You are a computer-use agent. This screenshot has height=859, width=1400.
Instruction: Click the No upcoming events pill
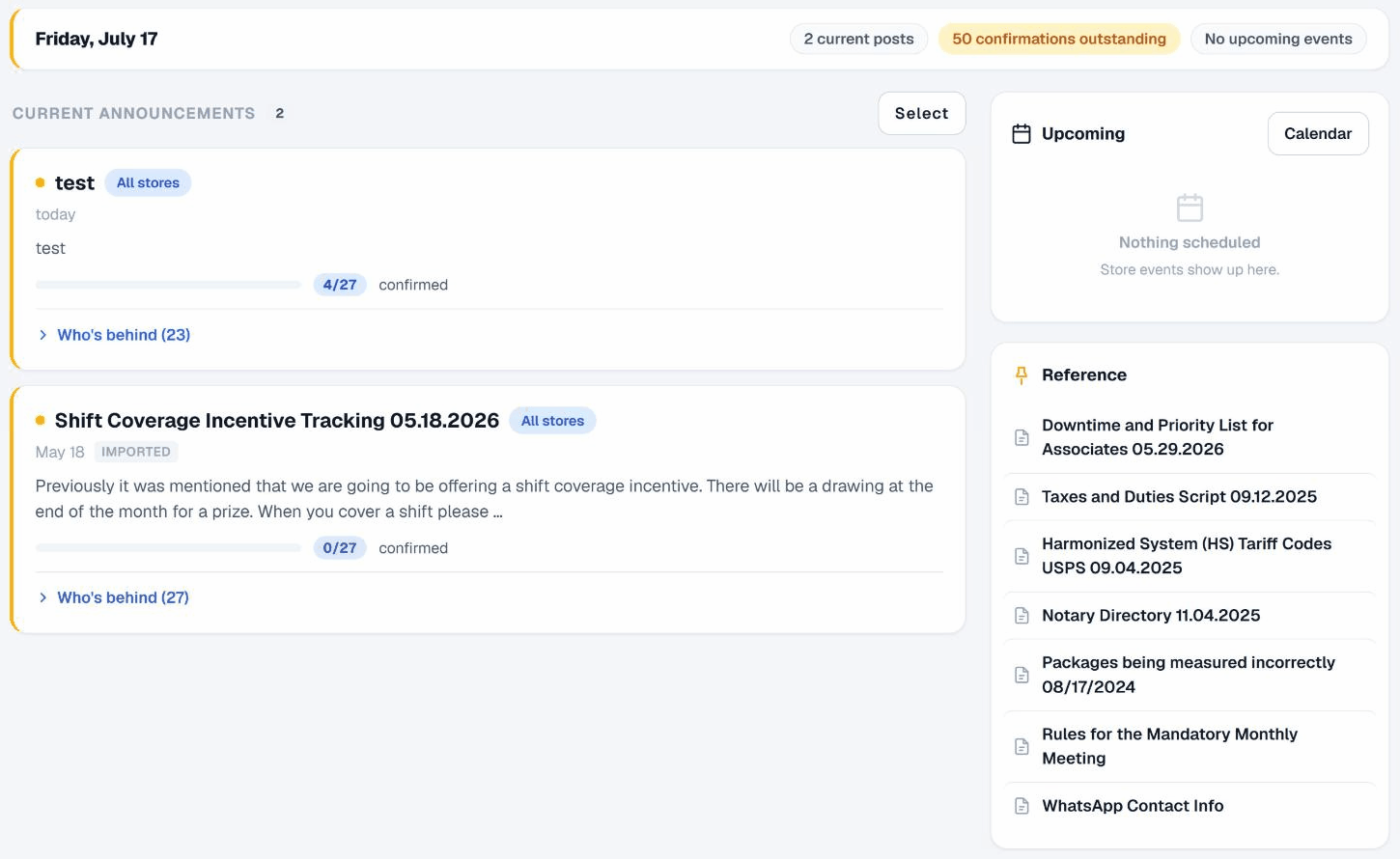pos(1278,39)
